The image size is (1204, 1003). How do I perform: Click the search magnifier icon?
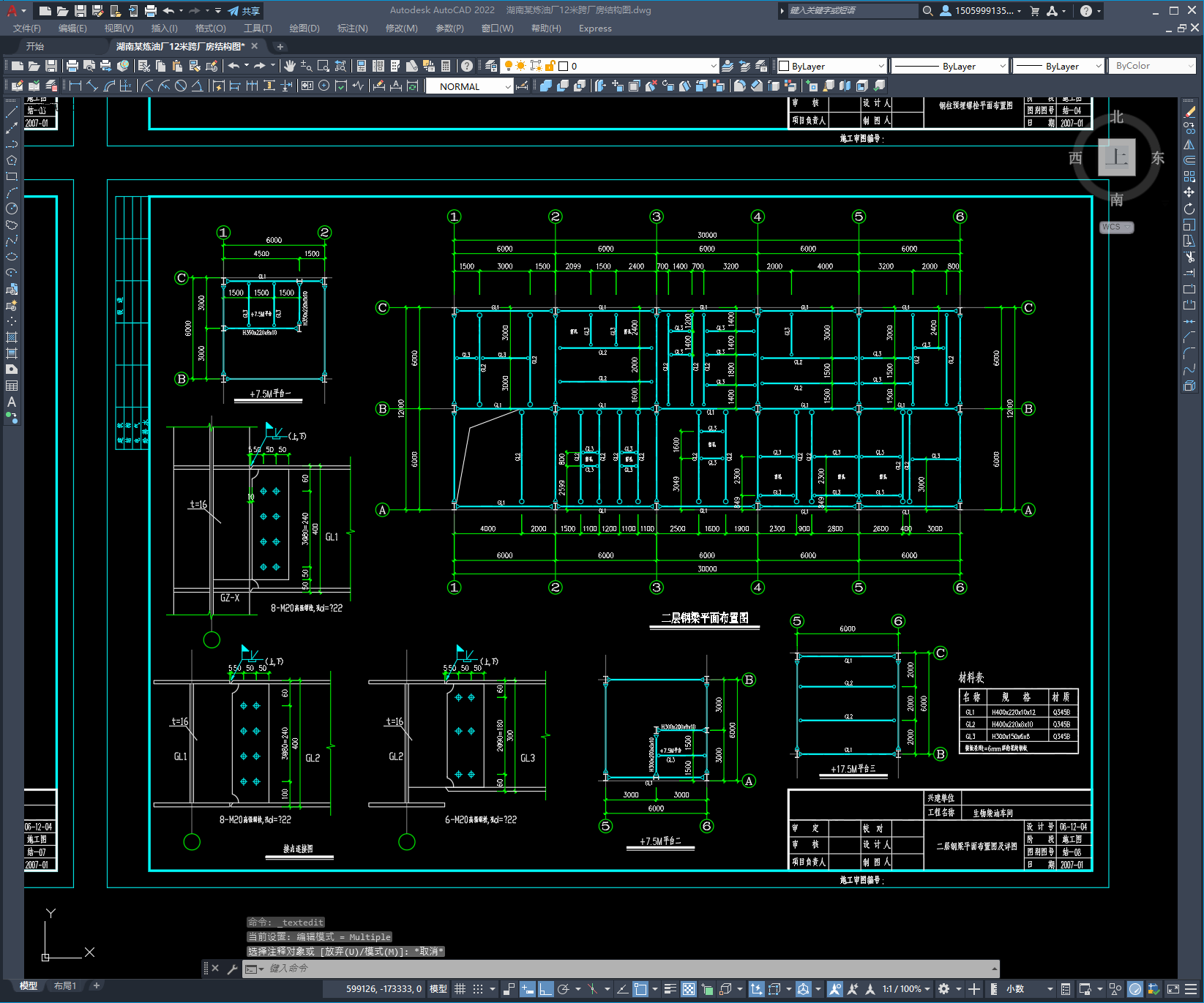pyautogui.click(x=927, y=11)
